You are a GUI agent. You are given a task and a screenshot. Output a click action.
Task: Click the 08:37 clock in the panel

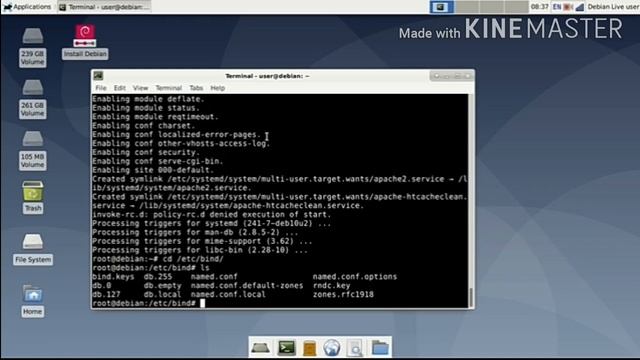[539, 7]
